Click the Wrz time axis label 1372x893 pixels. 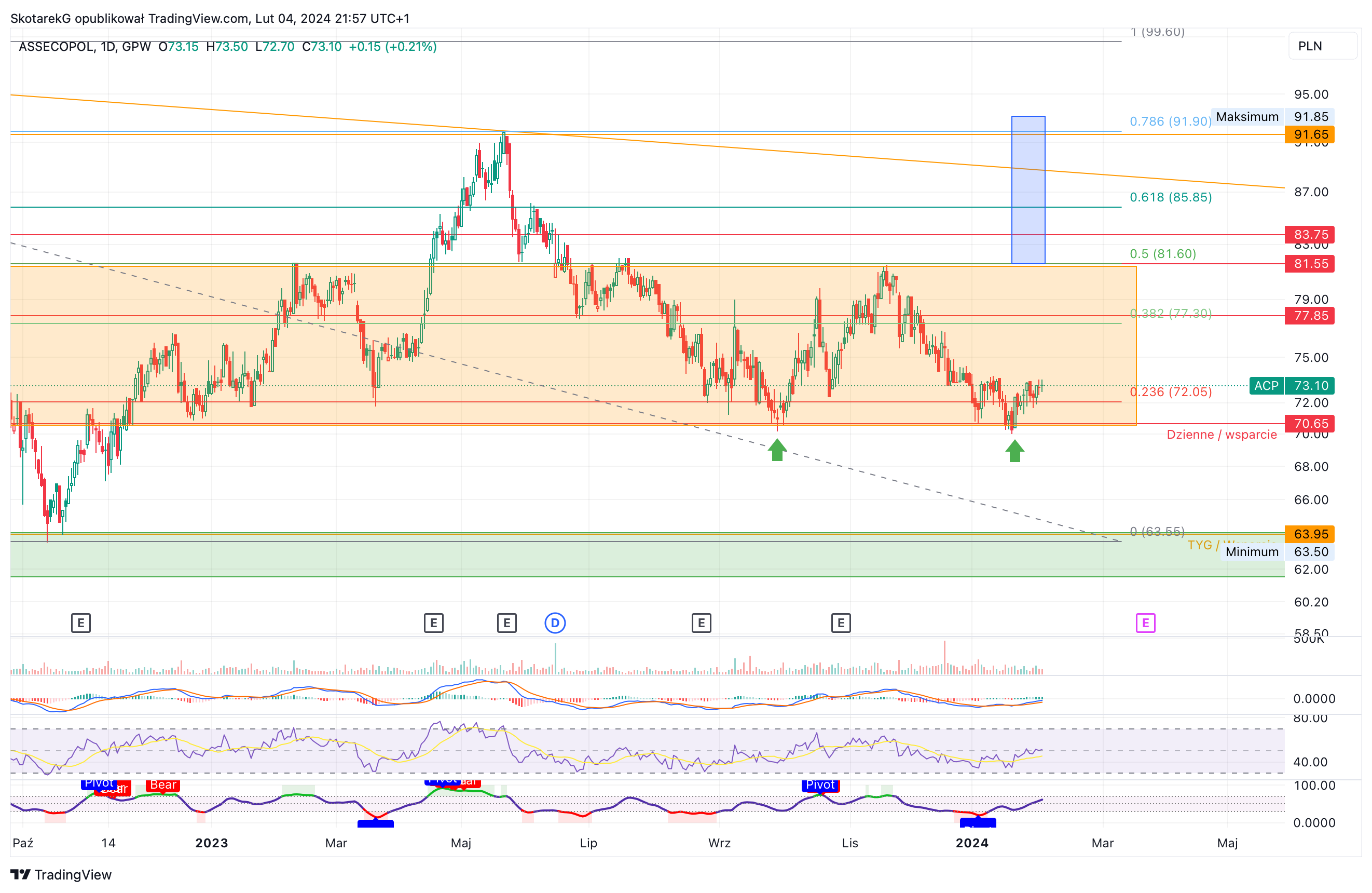tap(719, 843)
